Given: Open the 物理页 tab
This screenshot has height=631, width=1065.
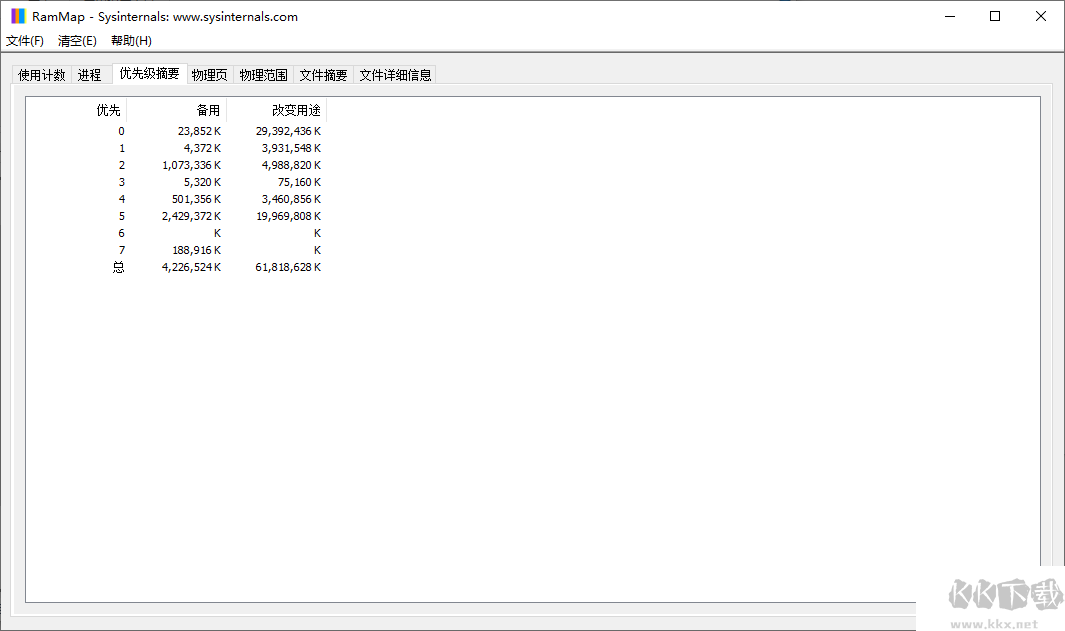Looking at the screenshot, I should (209, 73).
